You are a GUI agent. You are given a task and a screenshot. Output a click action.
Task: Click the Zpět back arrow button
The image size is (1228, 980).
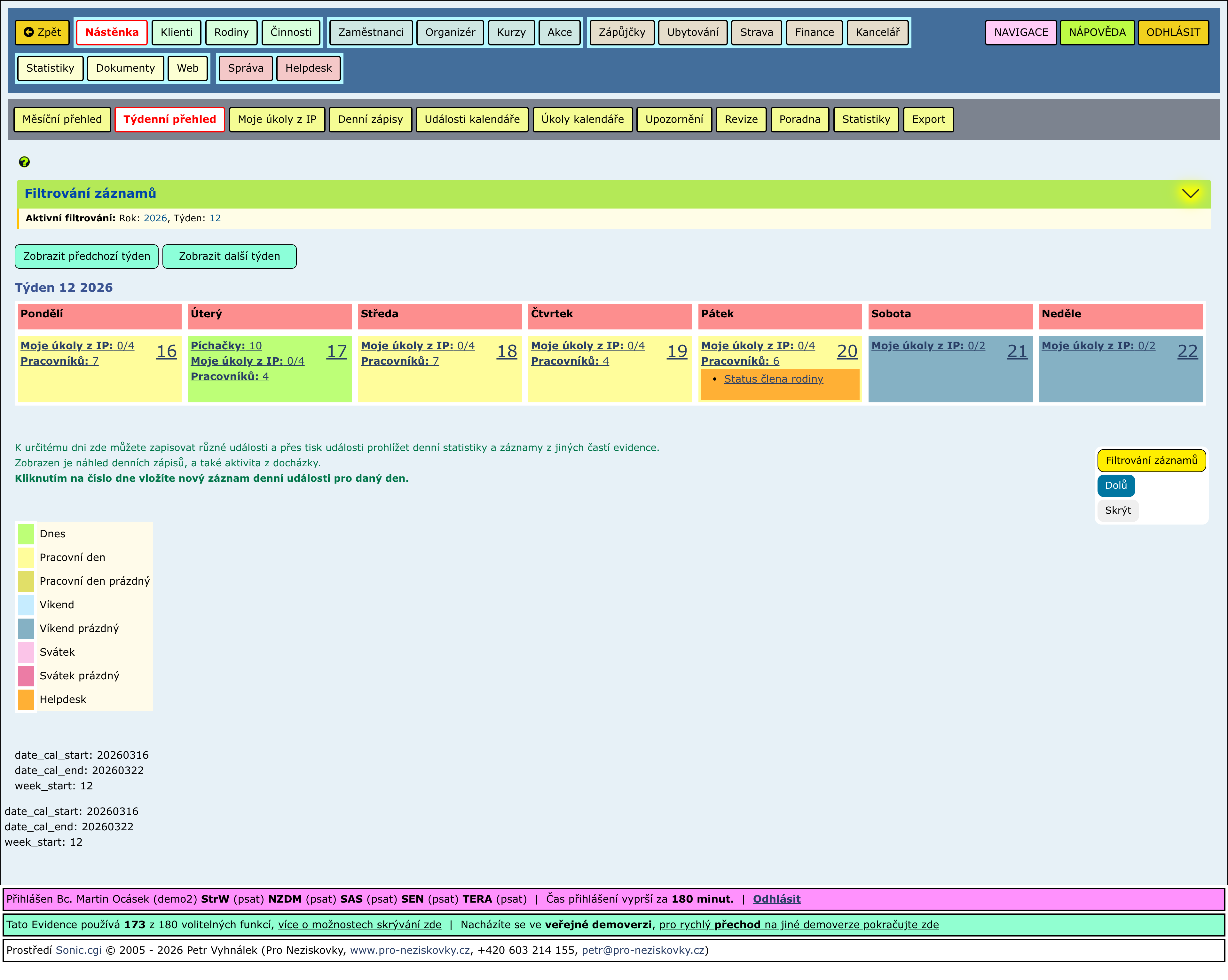(42, 33)
